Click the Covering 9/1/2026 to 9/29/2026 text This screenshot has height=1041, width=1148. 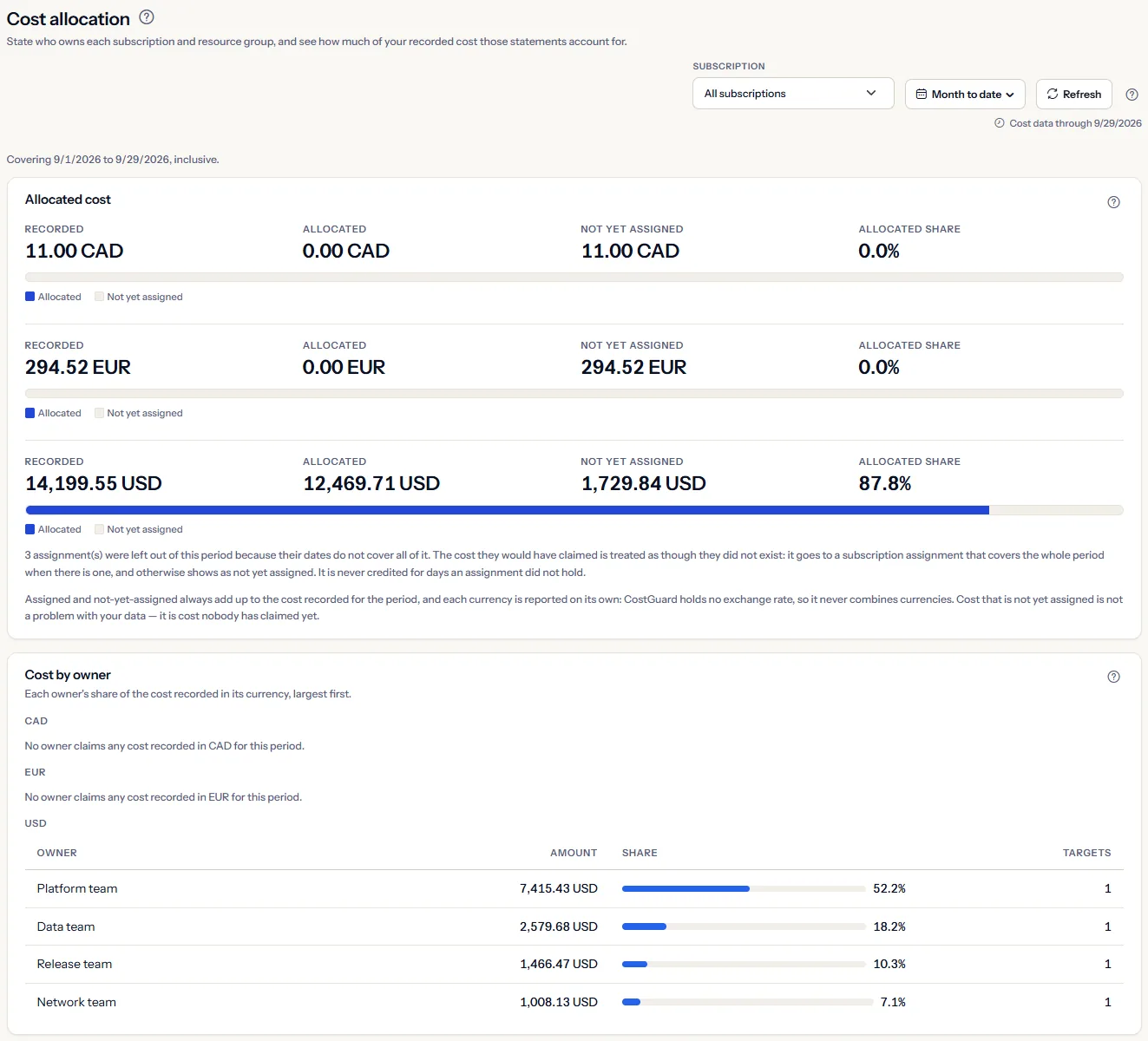pos(113,160)
